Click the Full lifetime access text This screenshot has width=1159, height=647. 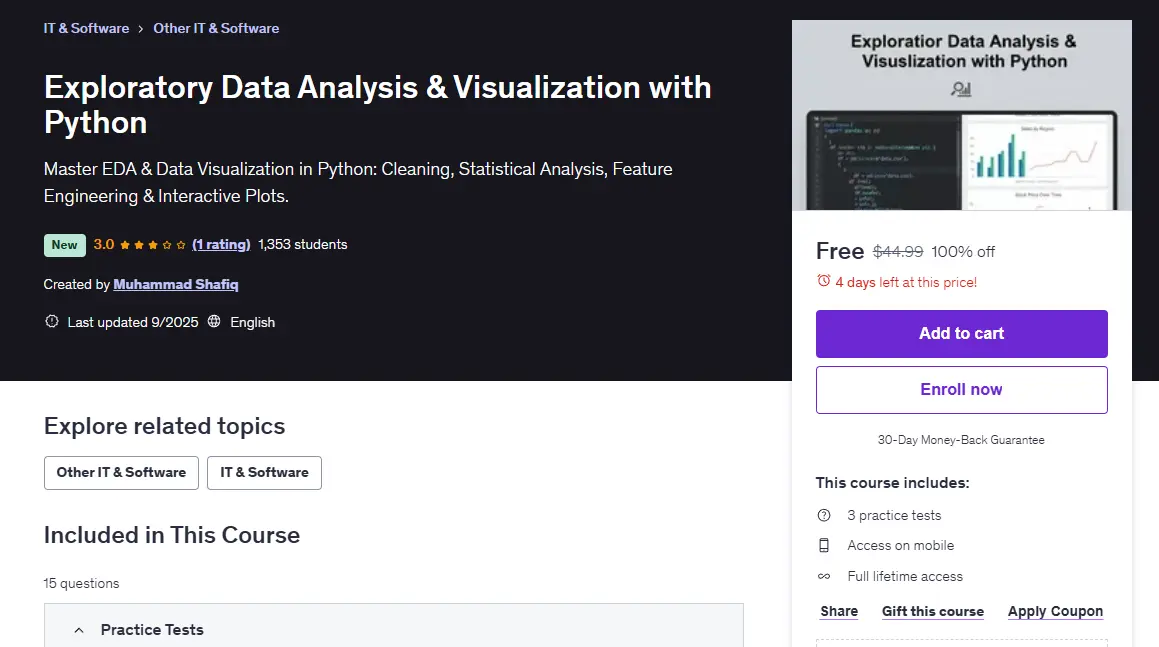[905, 576]
